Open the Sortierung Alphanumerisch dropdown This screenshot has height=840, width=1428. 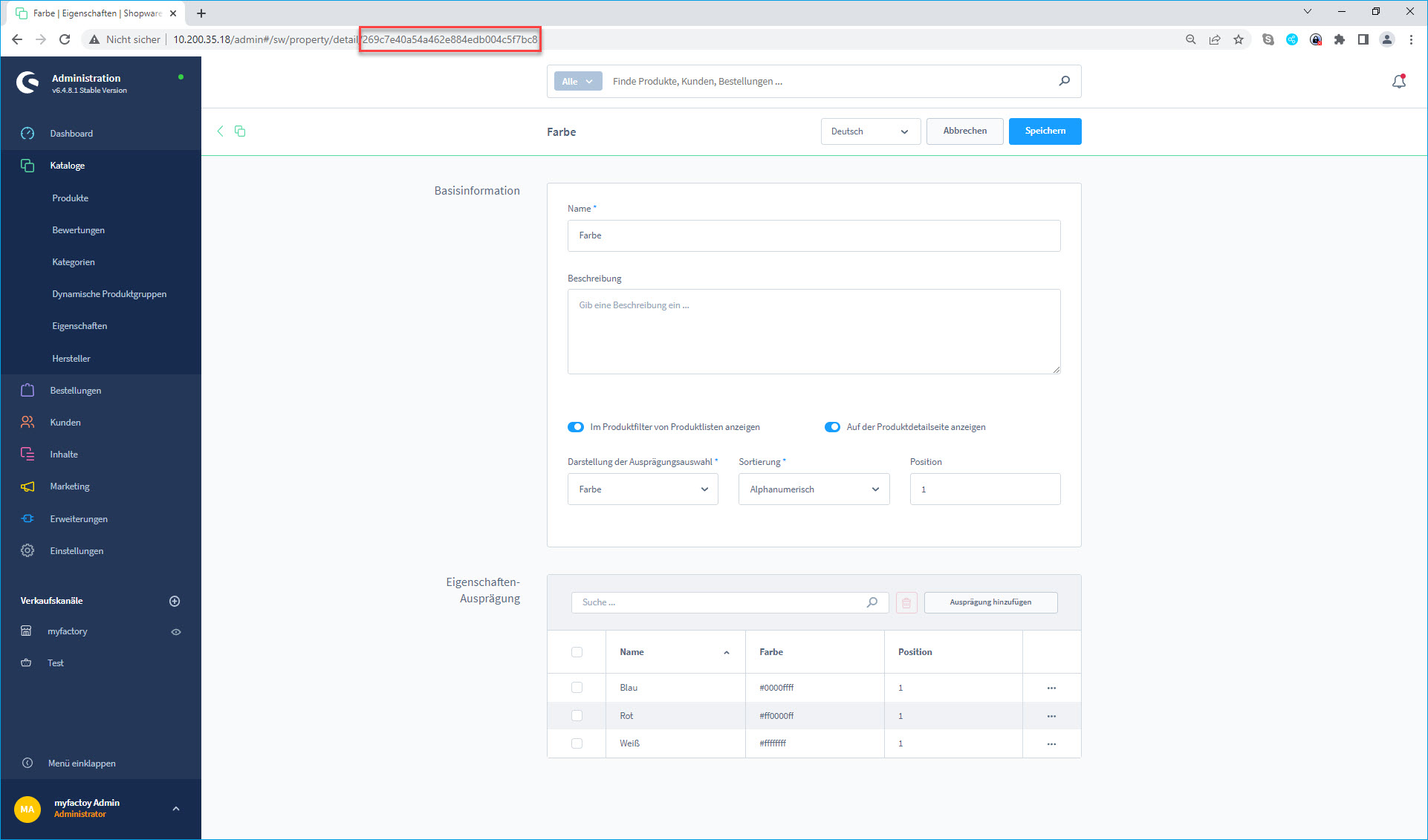[x=814, y=489]
